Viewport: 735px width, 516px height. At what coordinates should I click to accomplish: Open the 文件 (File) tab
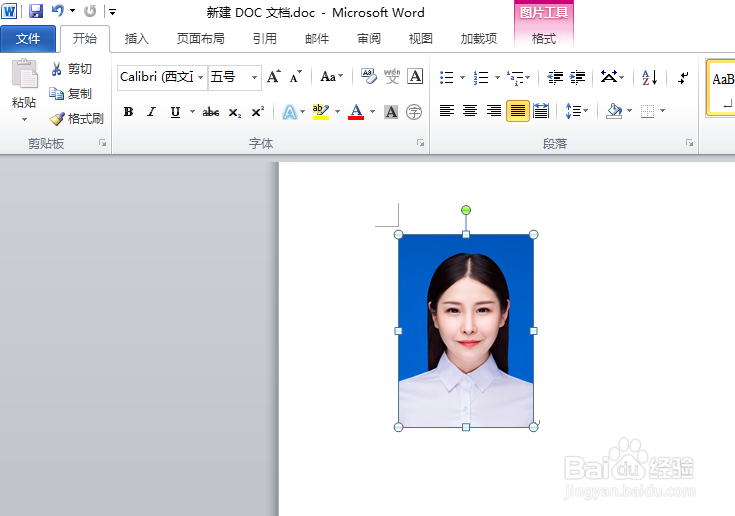28,38
